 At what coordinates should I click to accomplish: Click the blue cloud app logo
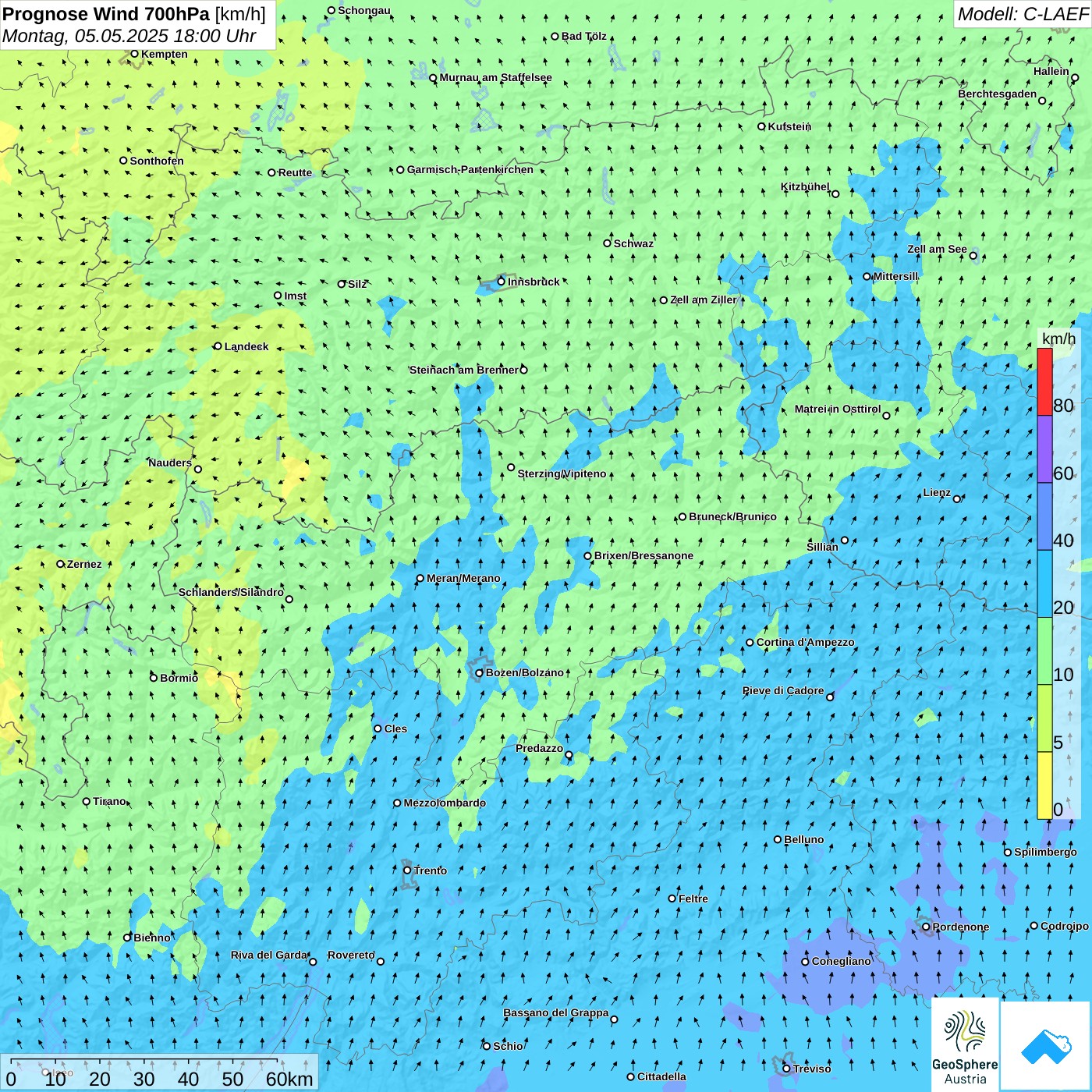(x=1046, y=1046)
